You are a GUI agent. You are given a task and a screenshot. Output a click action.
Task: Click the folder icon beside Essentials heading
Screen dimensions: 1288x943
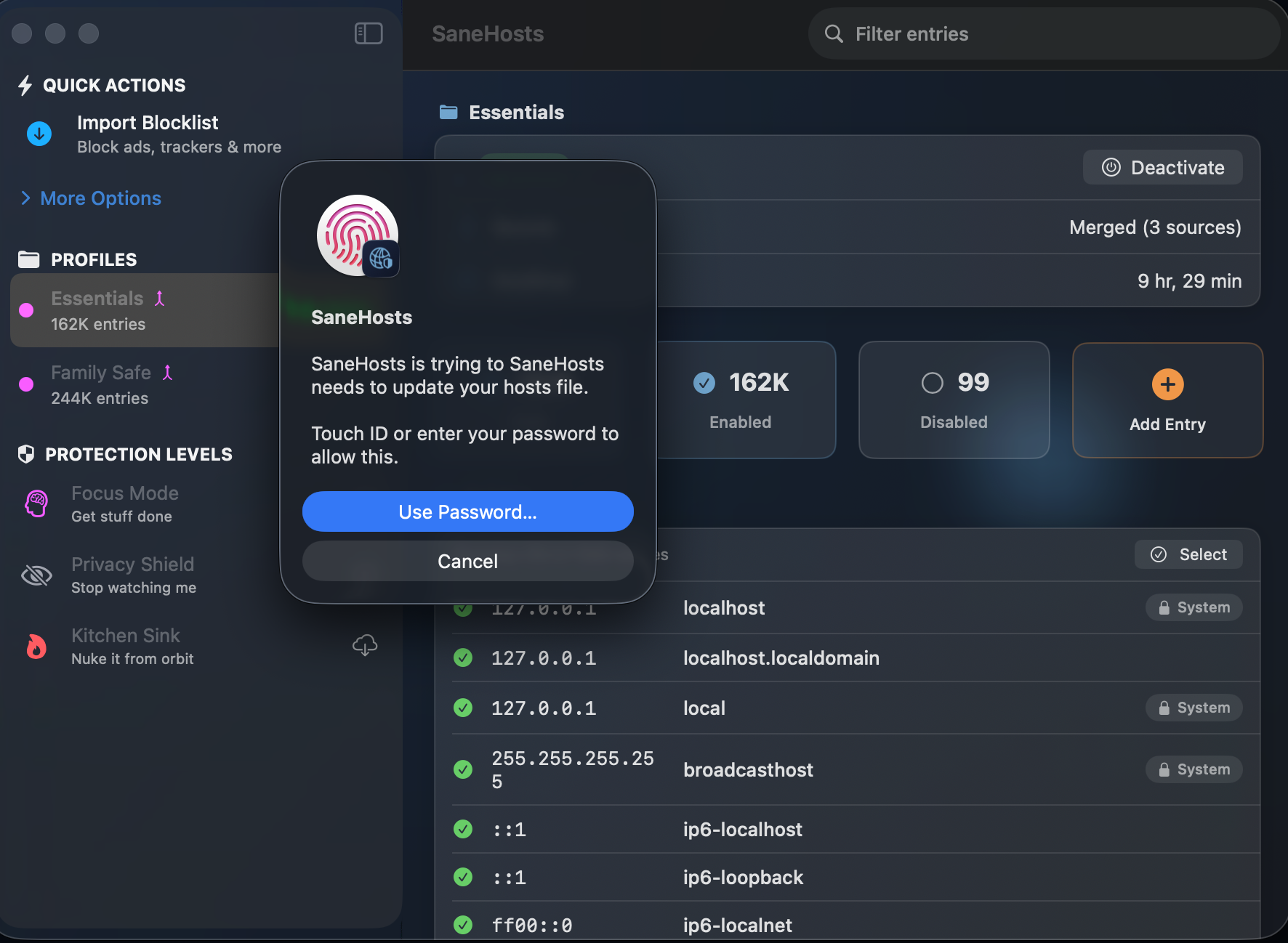(449, 111)
